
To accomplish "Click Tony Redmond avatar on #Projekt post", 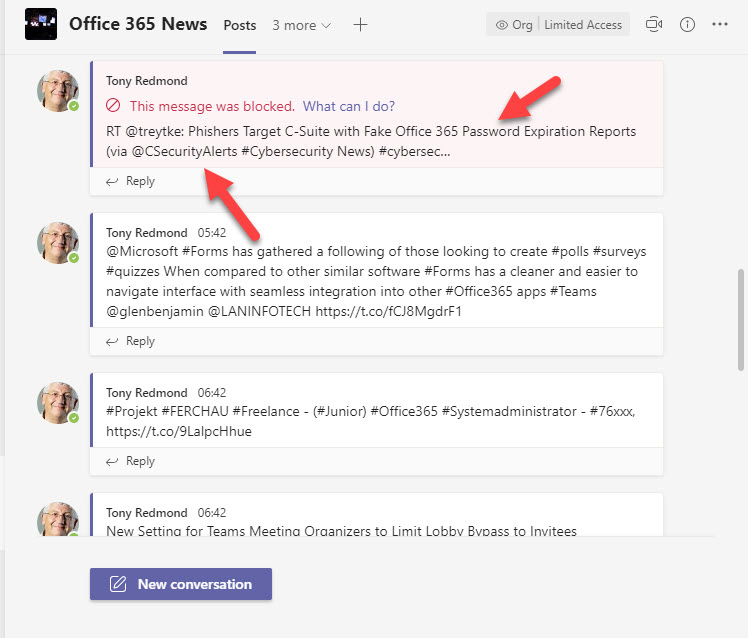I will (58, 403).
